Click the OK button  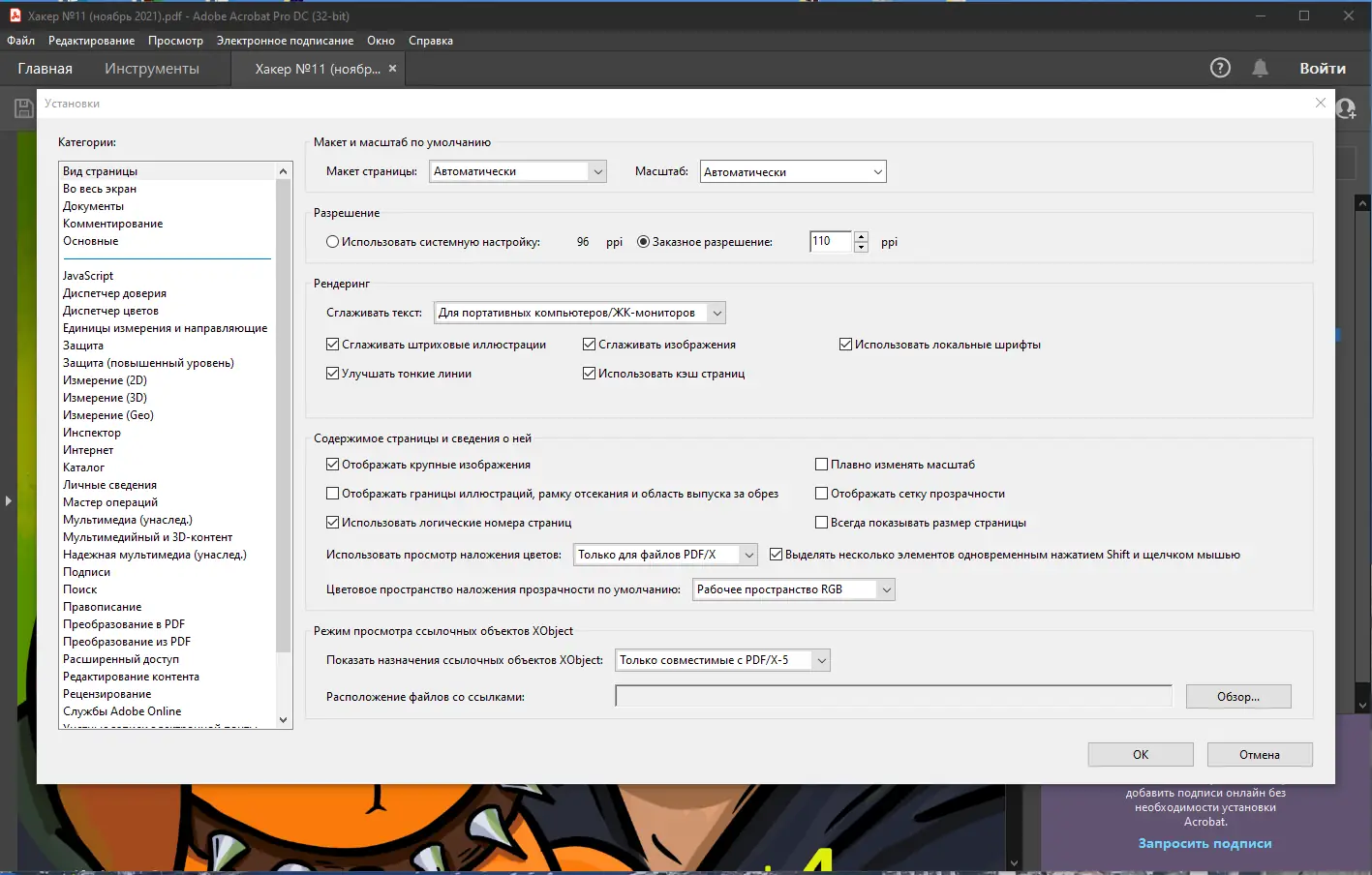[x=1141, y=755]
